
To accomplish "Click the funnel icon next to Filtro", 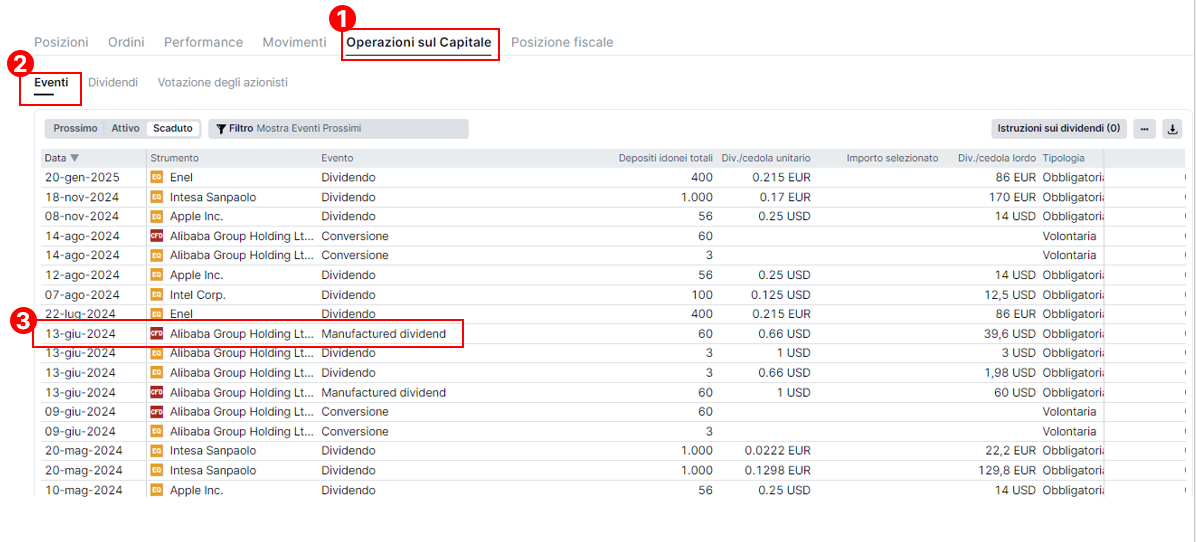I will [221, 129].
